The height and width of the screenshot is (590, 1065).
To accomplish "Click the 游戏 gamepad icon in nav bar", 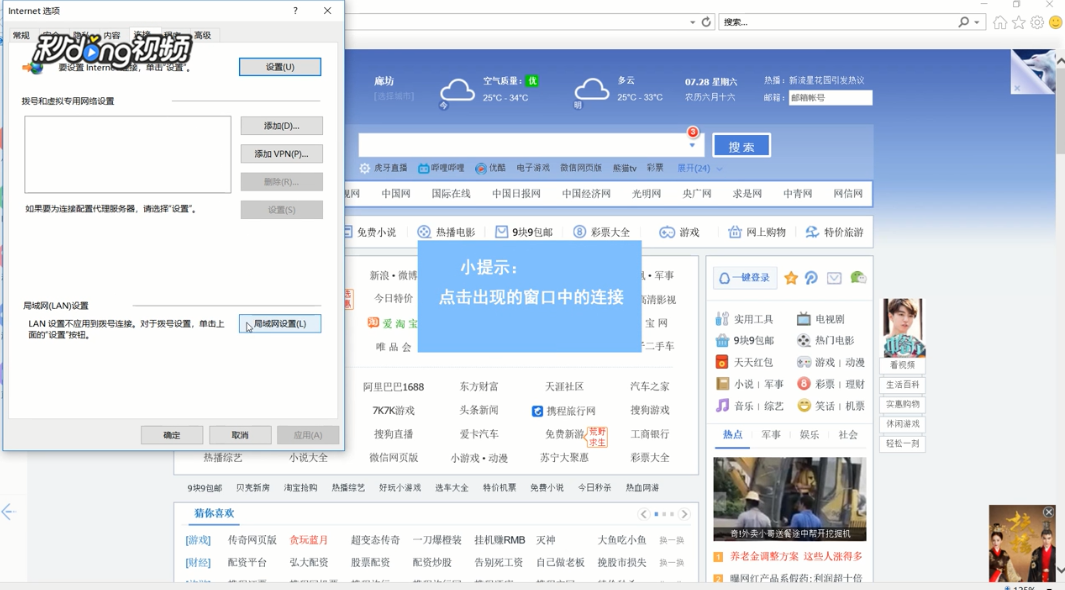I will tap(667, 232).
